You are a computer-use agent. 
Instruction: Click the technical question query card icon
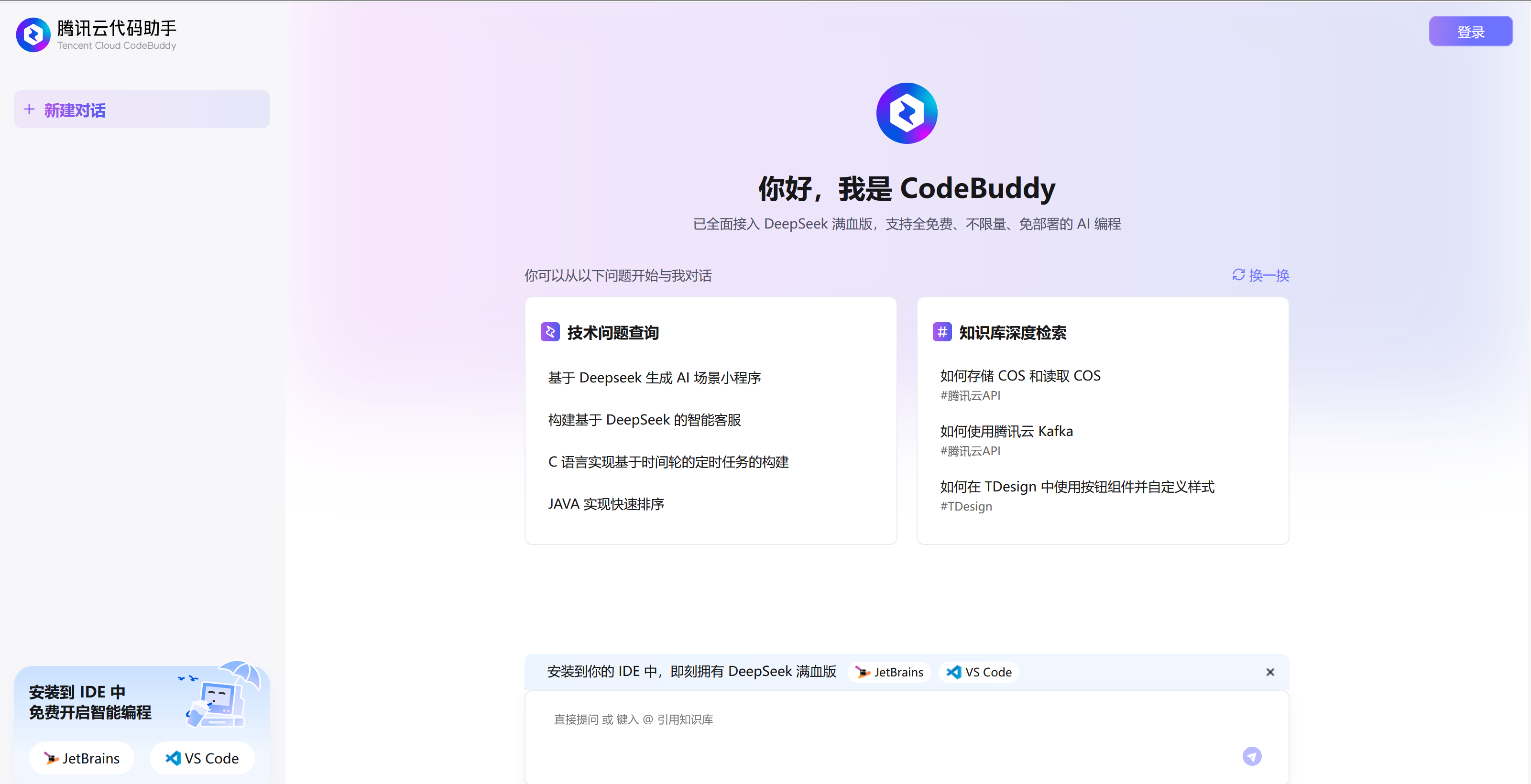coord(550,332)
